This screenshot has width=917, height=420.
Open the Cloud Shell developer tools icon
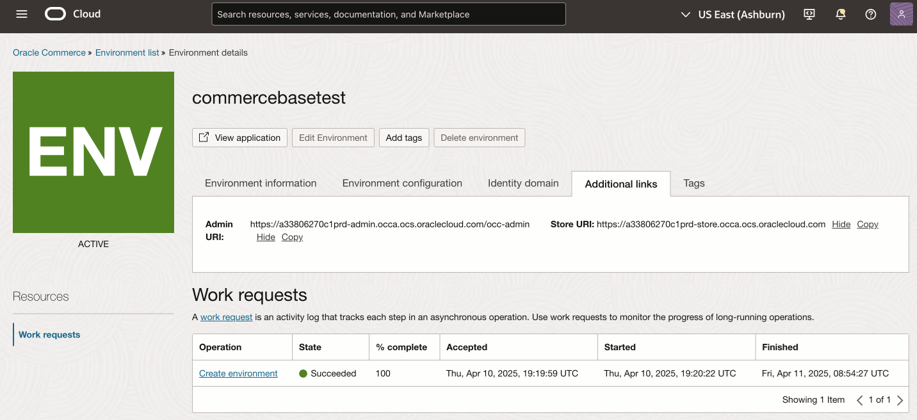pyautogui.click(x=809, y=14)
